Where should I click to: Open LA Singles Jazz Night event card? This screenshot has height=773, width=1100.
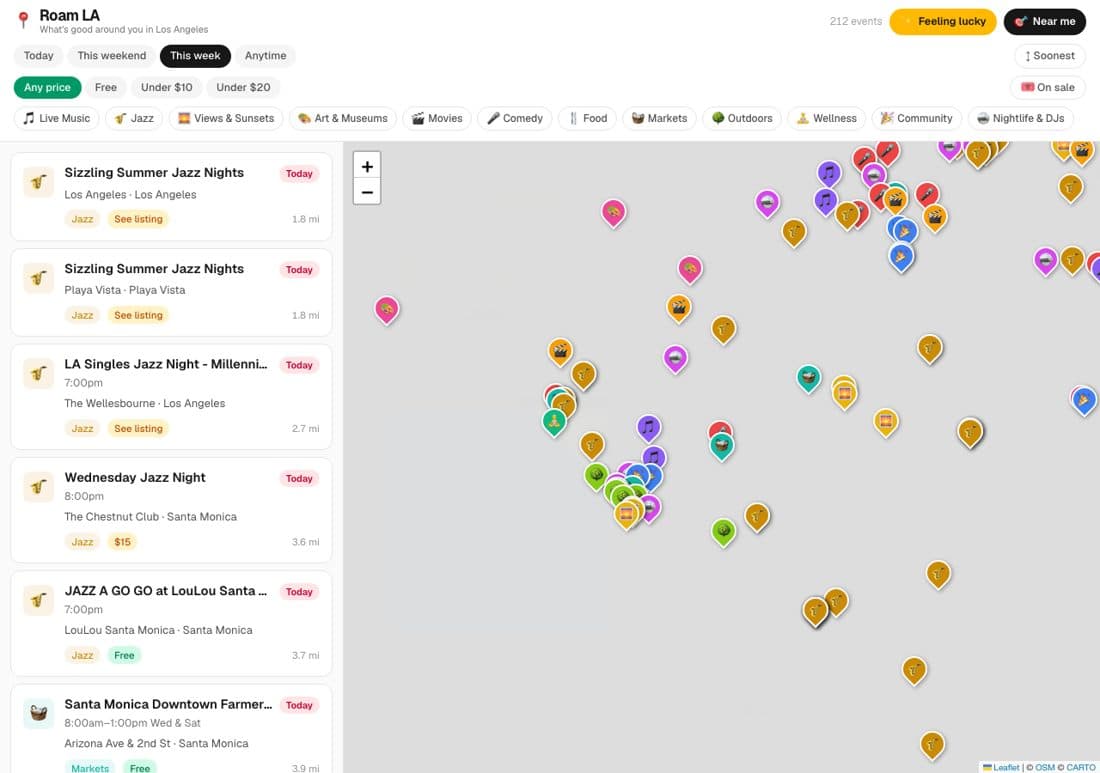pos(171,396)
